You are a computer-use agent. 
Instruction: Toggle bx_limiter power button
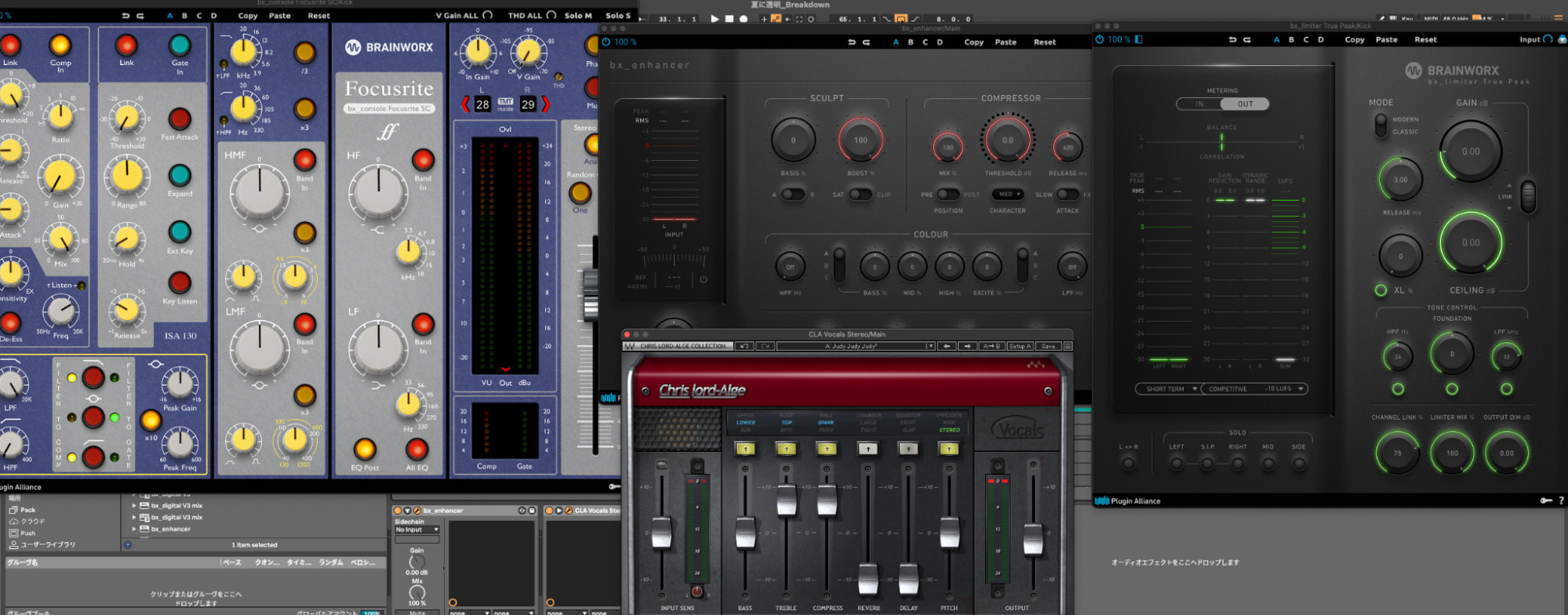click(x=1100, y=39)
